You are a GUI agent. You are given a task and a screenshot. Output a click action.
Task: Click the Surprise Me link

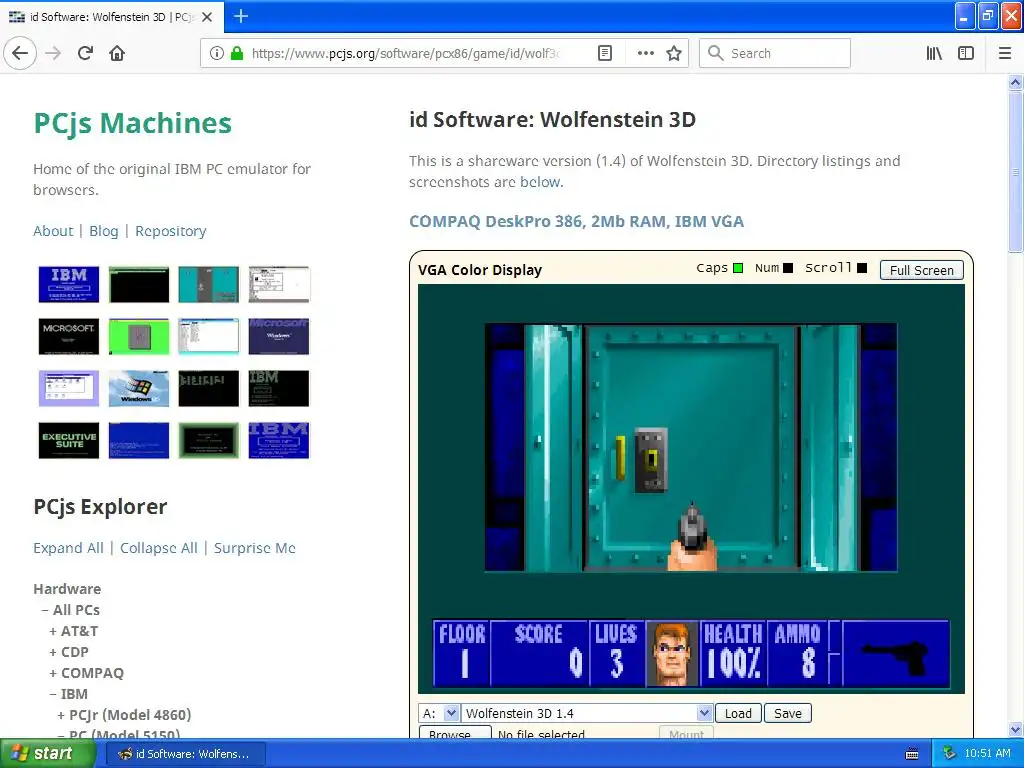(x=255, y=548)
